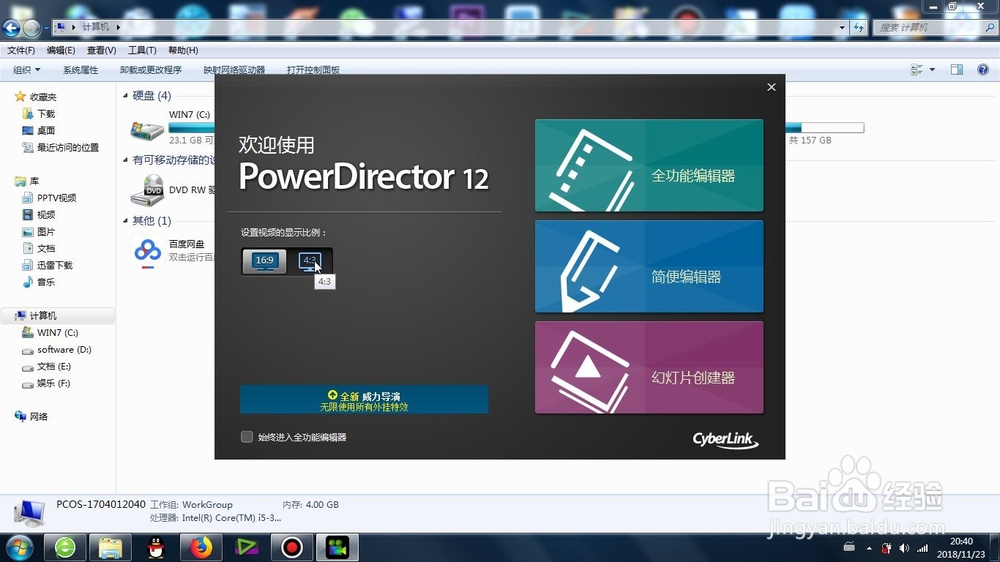
Task: Select 下载 folder in navigation pane
Action: (x=46, y=114)
